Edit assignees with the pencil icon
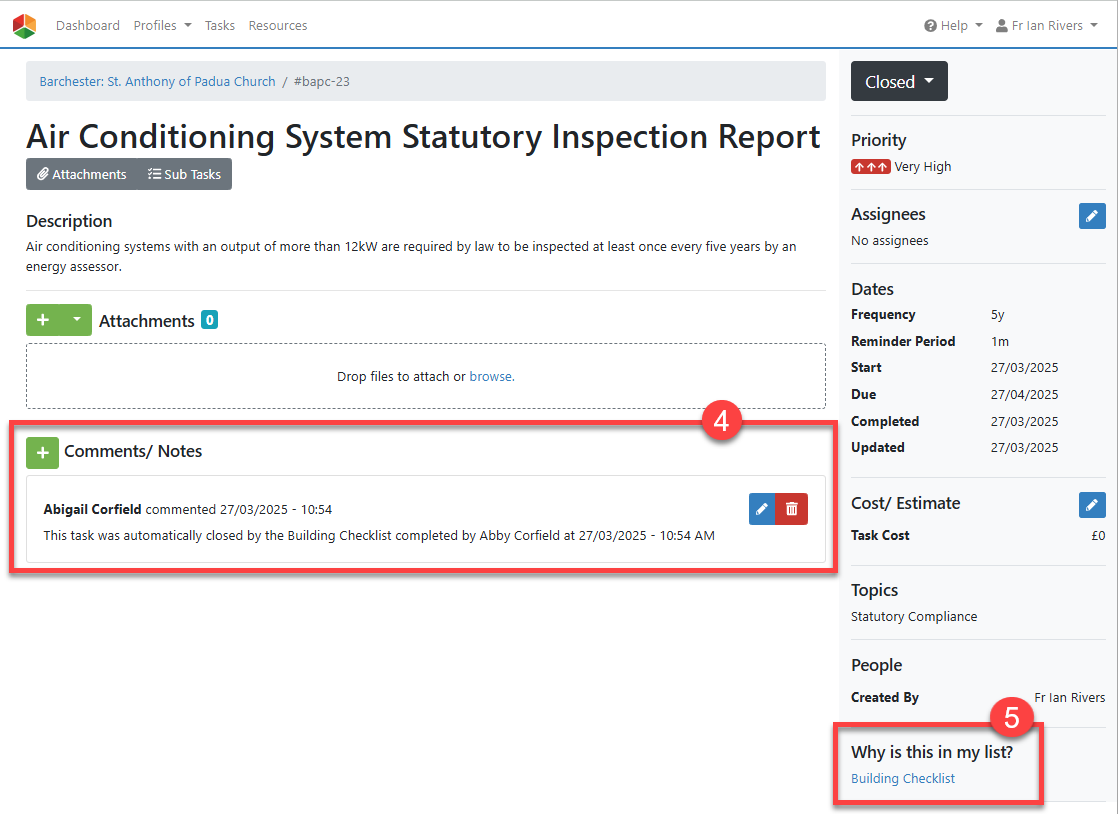1118x814 pixels. 1092,216
